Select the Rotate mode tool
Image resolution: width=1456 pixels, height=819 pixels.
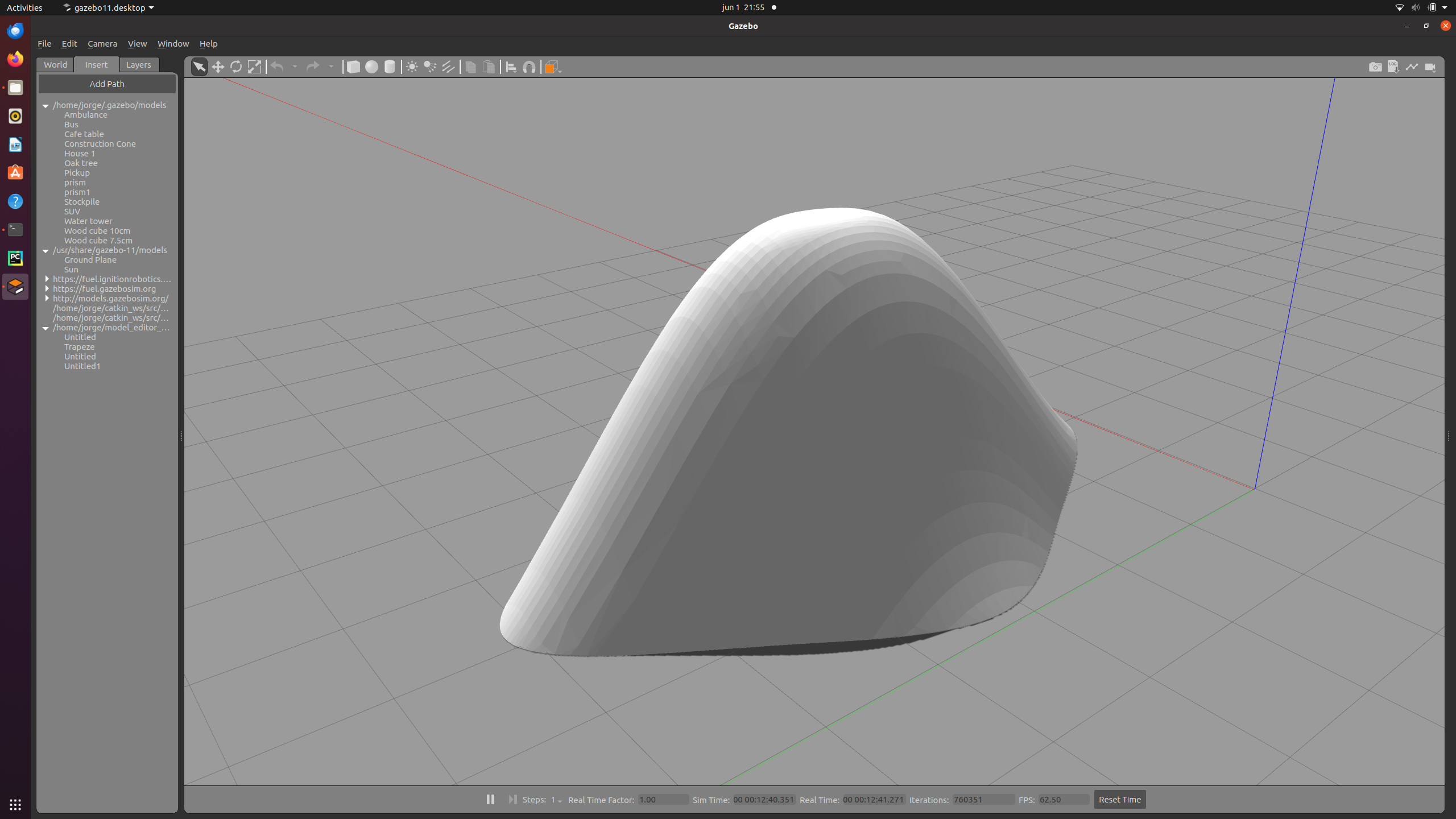pos(236,67)
